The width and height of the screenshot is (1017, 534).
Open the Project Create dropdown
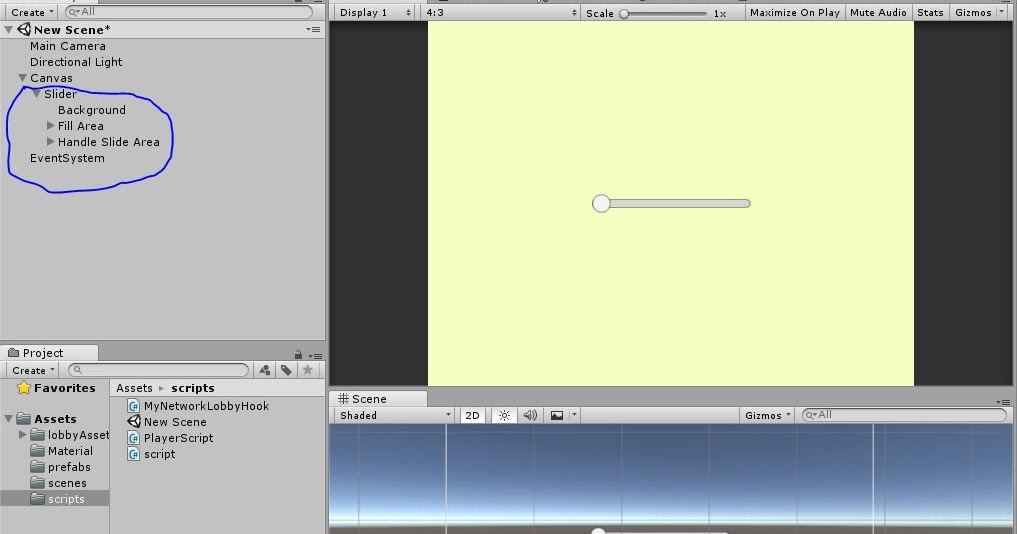pos(31,370)
